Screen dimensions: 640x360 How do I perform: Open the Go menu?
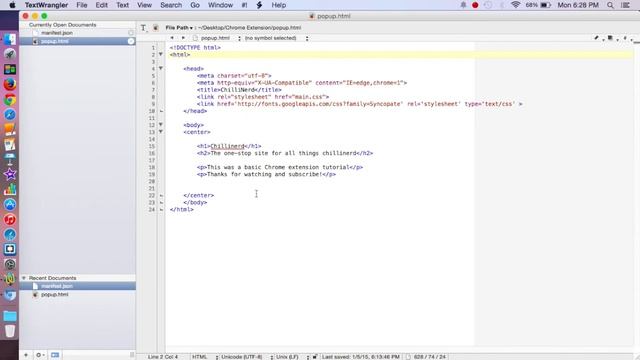(x=195, y=5)
